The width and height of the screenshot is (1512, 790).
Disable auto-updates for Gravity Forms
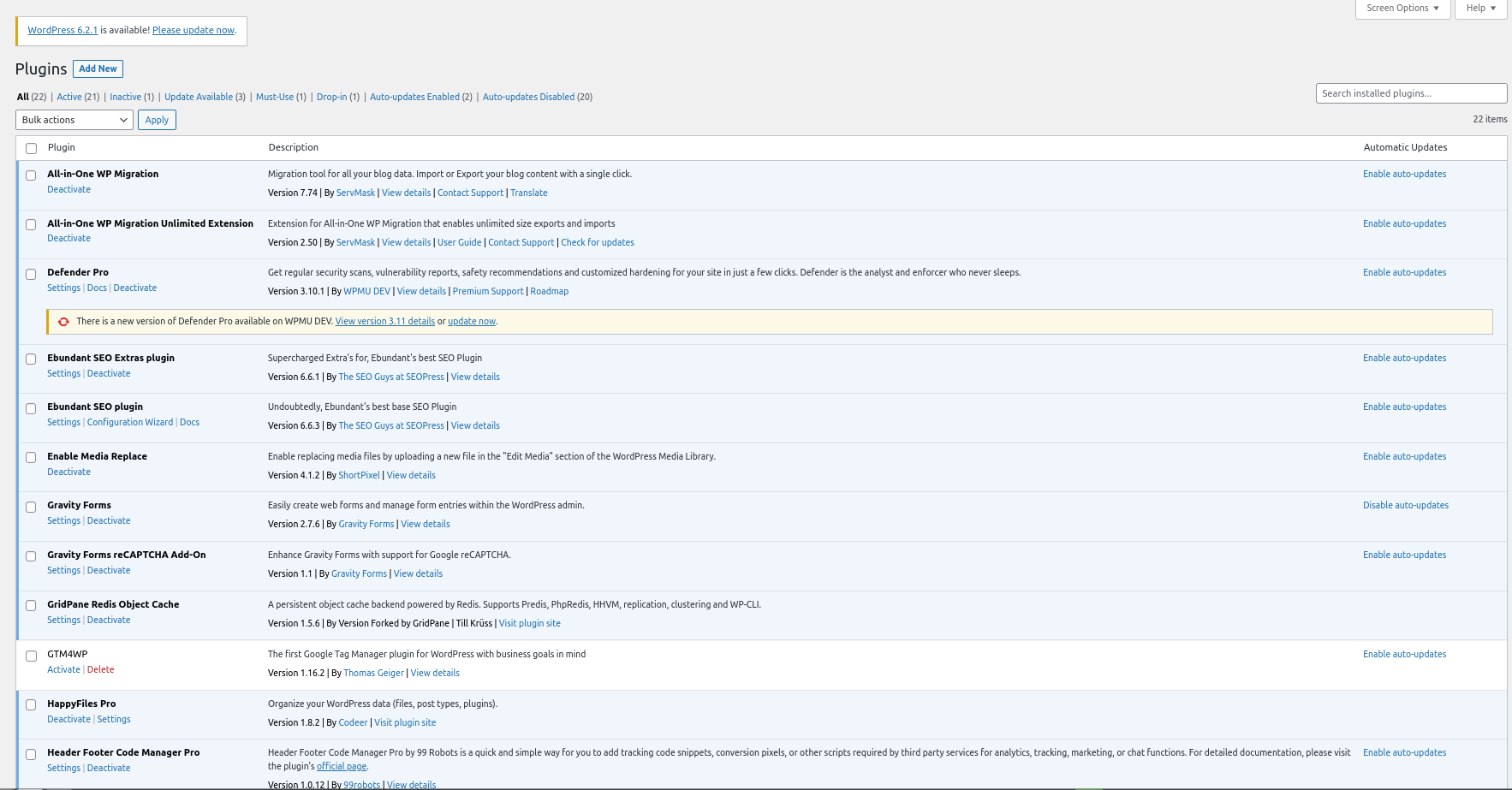(x=1405, y=505)
